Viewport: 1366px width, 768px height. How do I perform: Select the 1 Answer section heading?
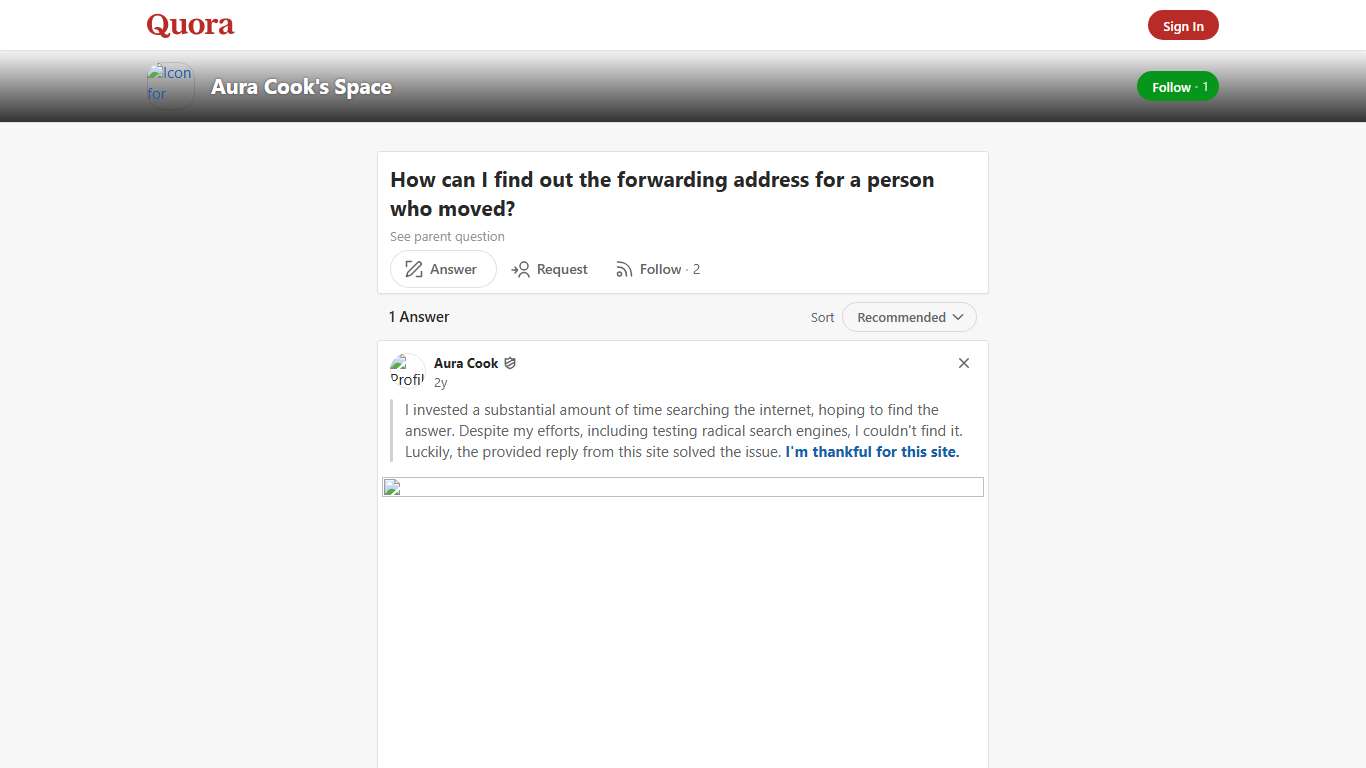point(418,316)
